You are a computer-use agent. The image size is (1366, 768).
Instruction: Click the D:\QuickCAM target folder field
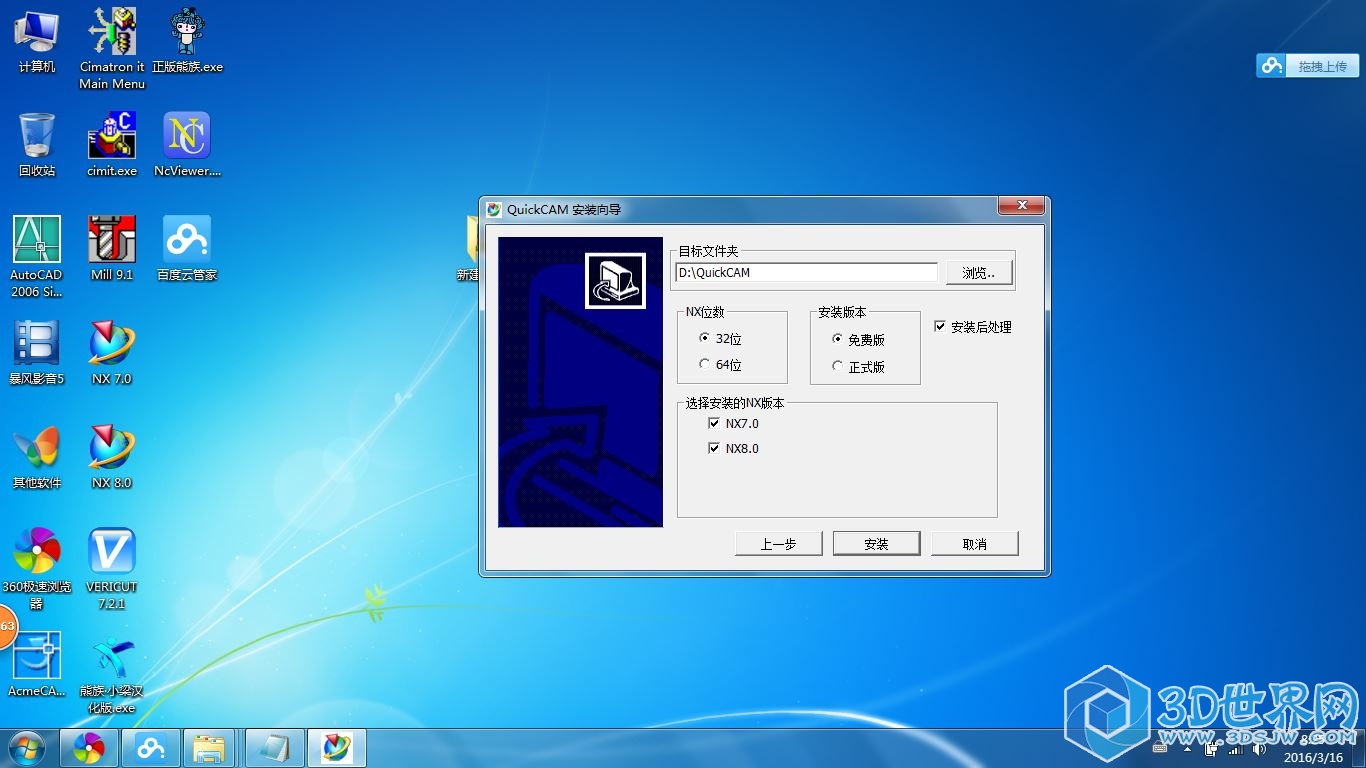(x=806, y=272)
